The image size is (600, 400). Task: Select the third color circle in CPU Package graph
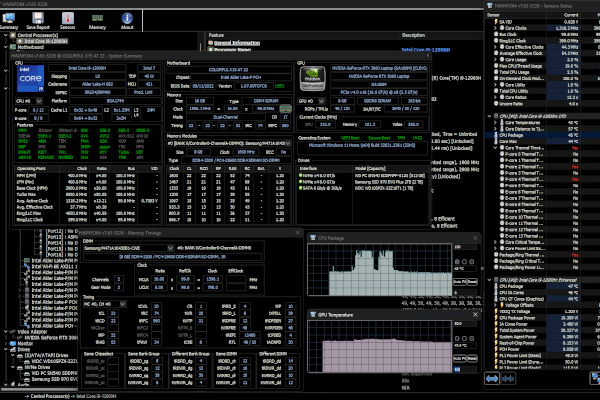coord(471,262)
